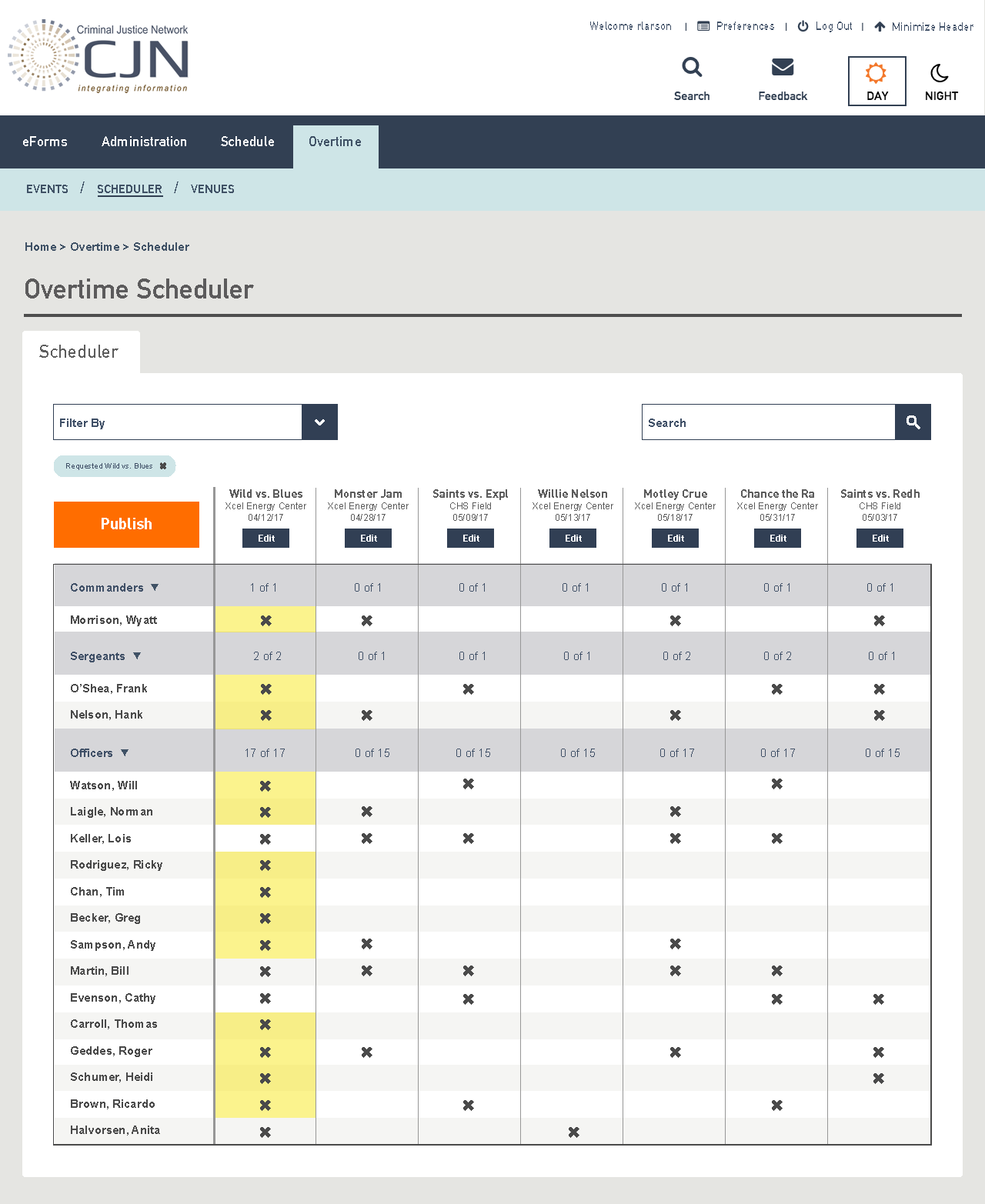Screen dimensions: 985x1204
Task: Toggle Nelson, Hank for Motley Crue
Action: 675,715
